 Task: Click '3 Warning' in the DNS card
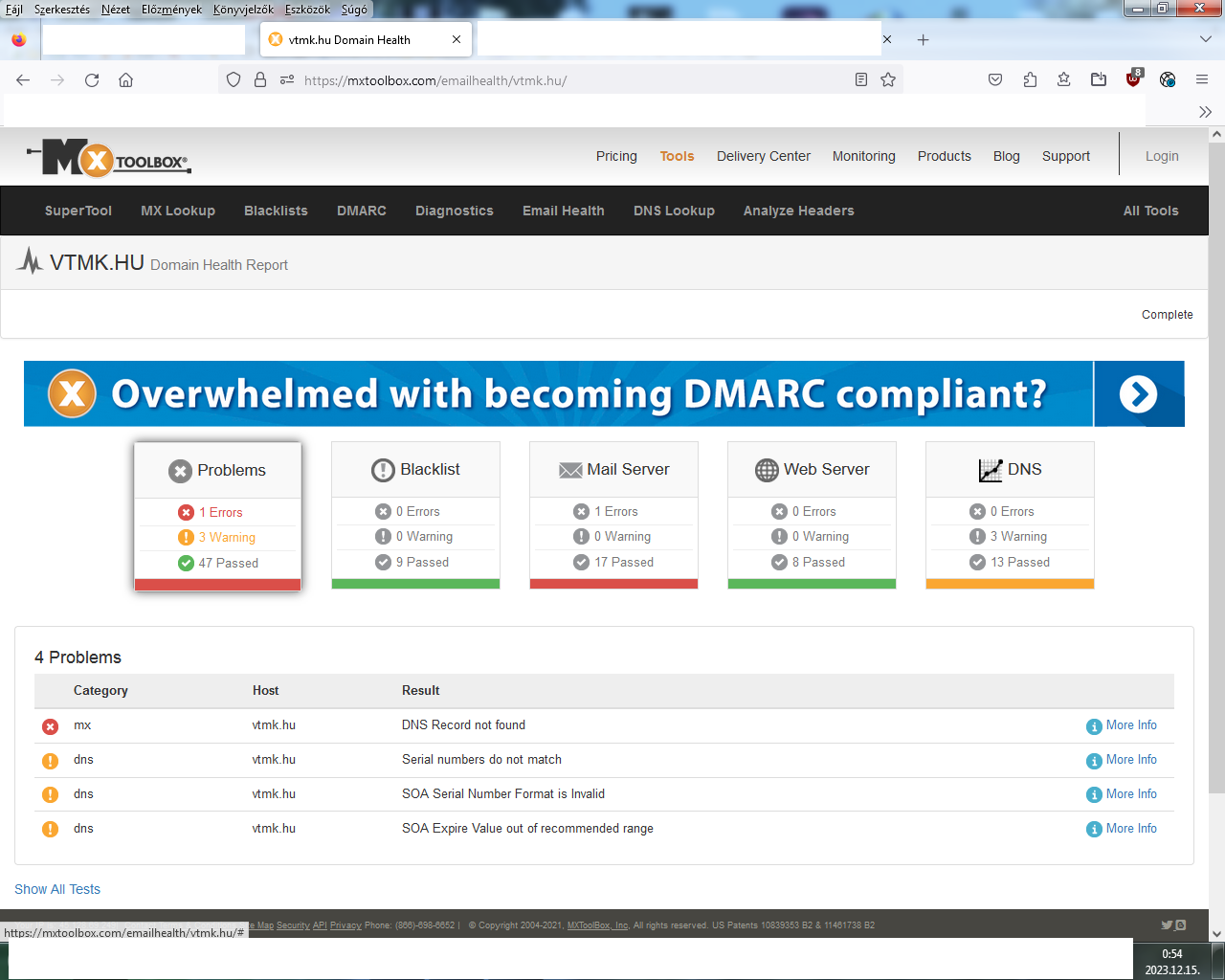[1018, 536]
